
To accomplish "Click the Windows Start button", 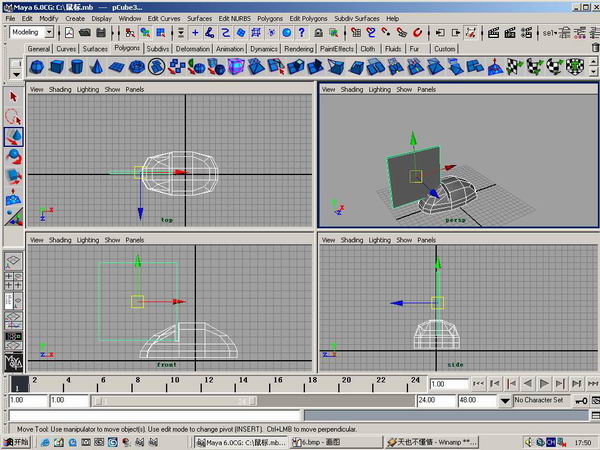I will coord(16,442).
